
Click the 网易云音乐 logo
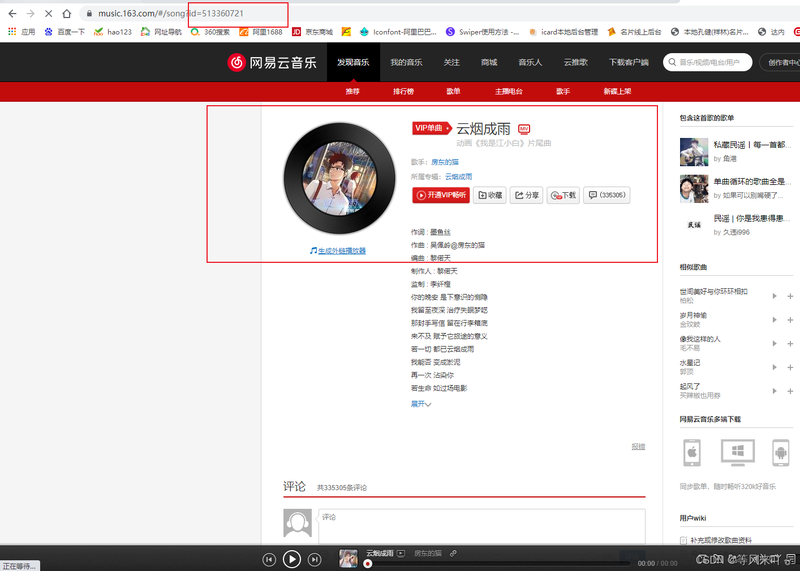coord(272,62)
